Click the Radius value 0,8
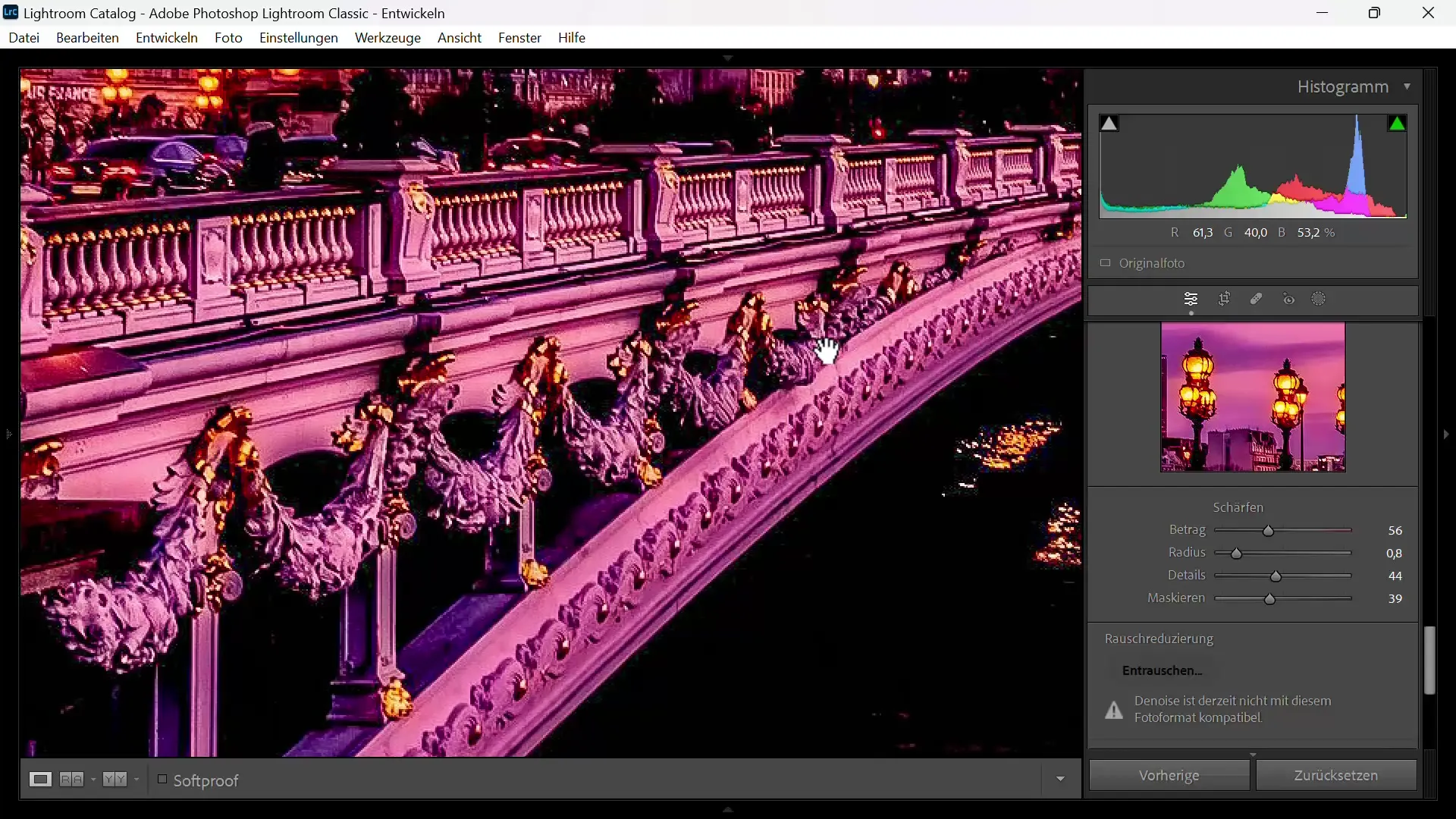Screen dimensions: 1456x819 point(1395,554)
